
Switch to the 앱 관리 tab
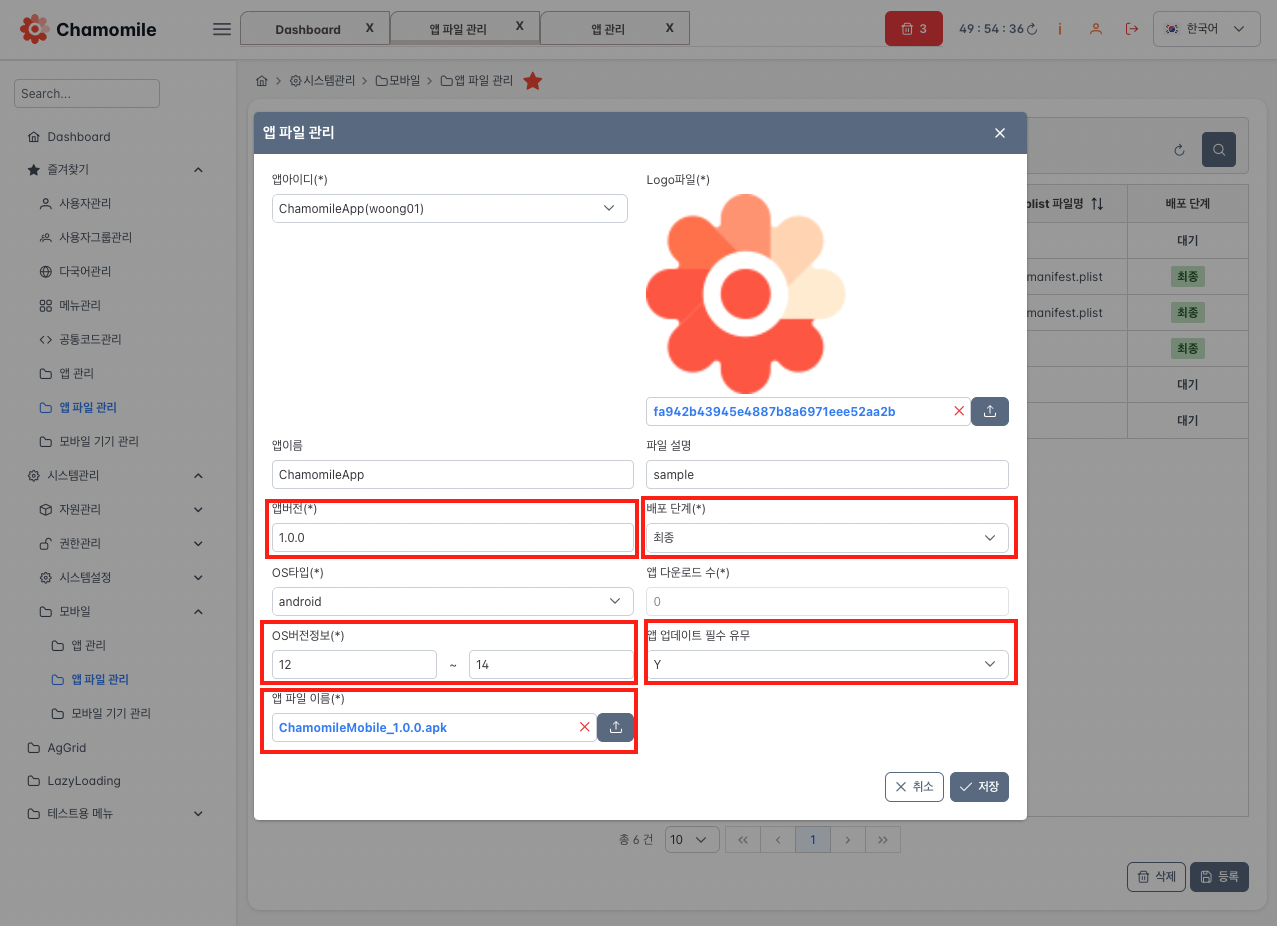point(607,29)
